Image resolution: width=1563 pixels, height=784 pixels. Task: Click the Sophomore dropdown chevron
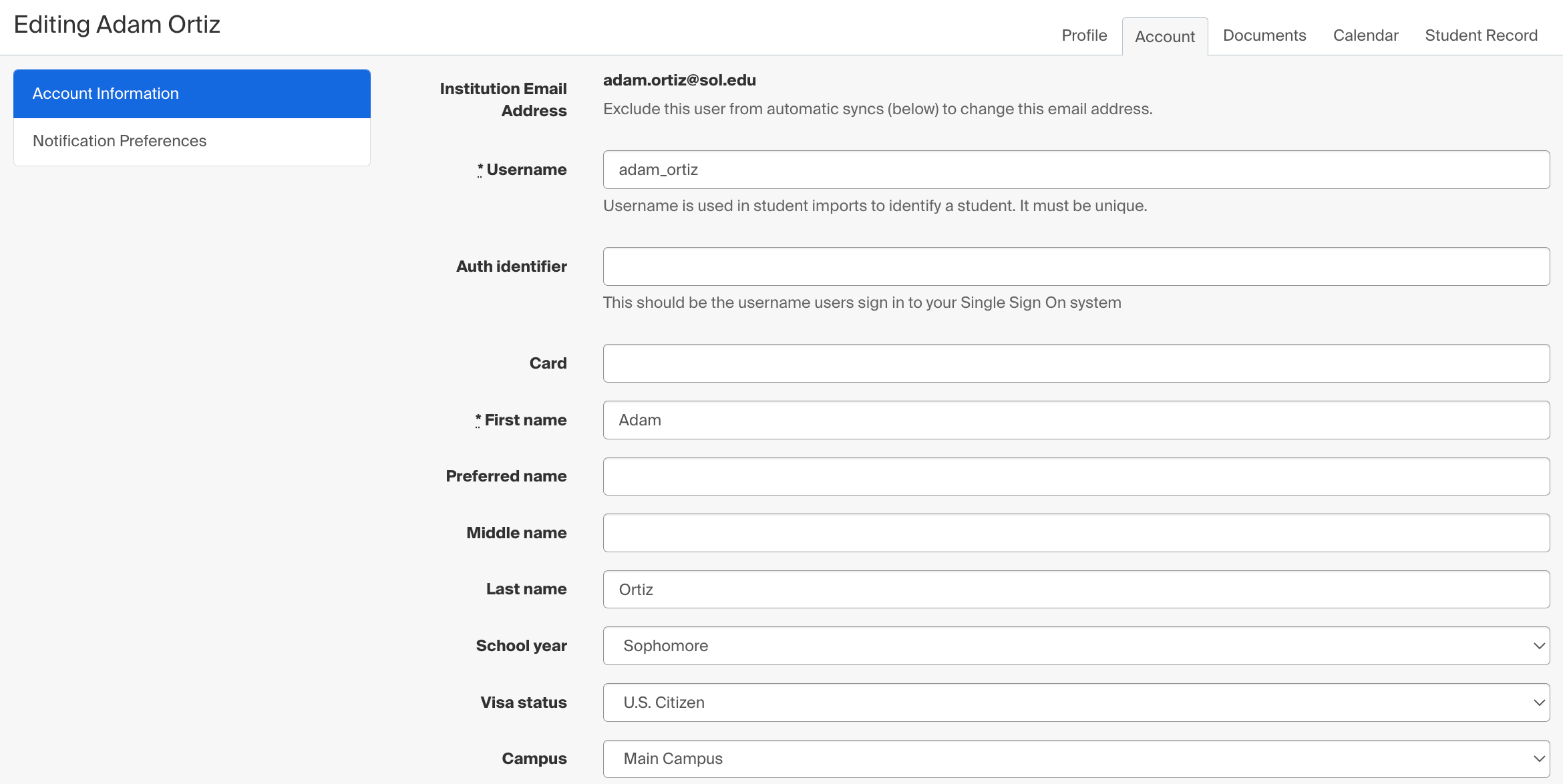tap(1538, 645)
